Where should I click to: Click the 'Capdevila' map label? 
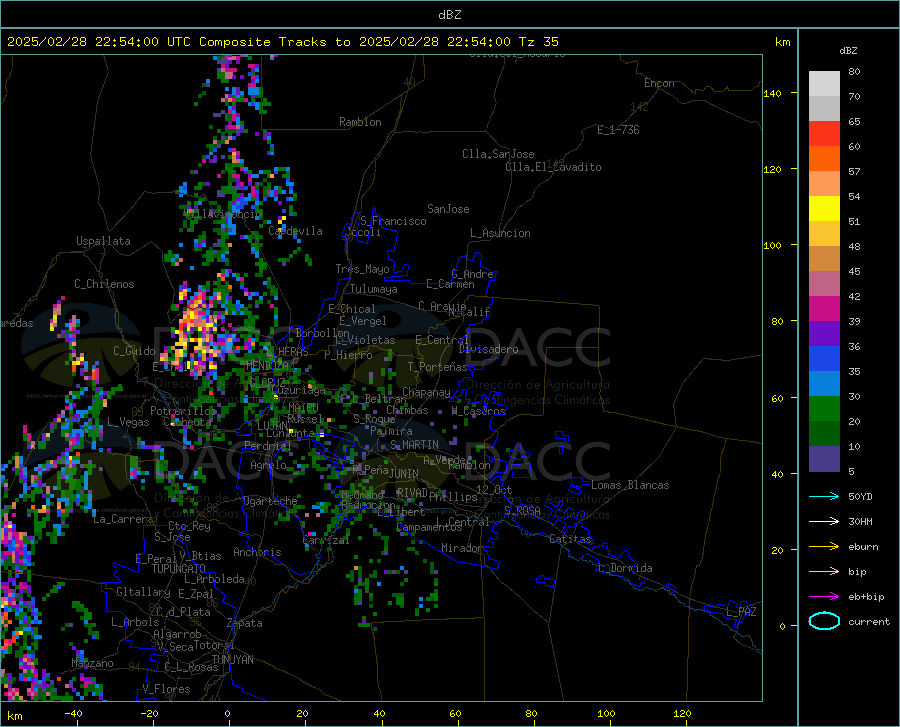pos(295,231)
